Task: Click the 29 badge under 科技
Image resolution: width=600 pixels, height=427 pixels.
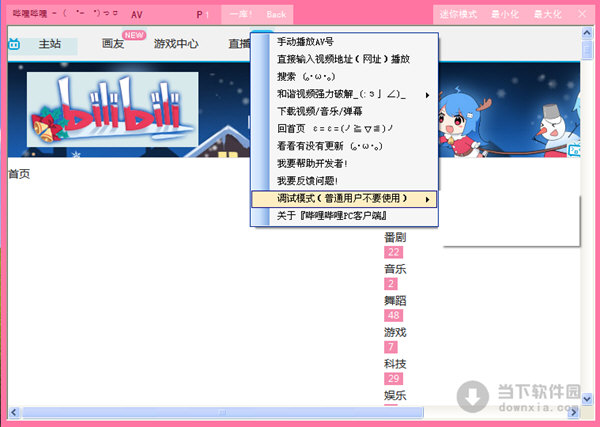Action: point(393,378)
